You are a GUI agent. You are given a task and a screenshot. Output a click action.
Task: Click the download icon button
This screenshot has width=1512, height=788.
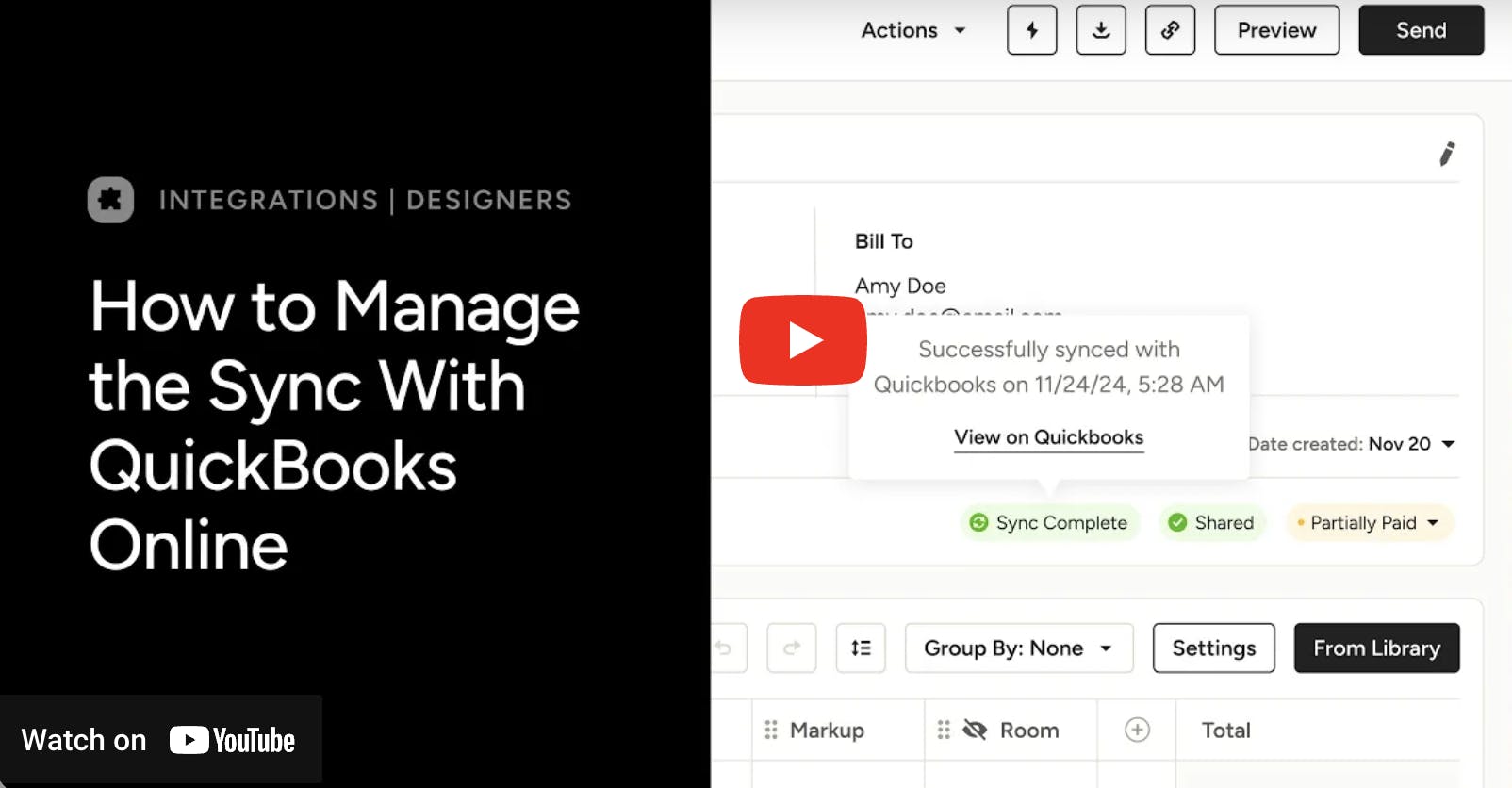click(1101, 30)
